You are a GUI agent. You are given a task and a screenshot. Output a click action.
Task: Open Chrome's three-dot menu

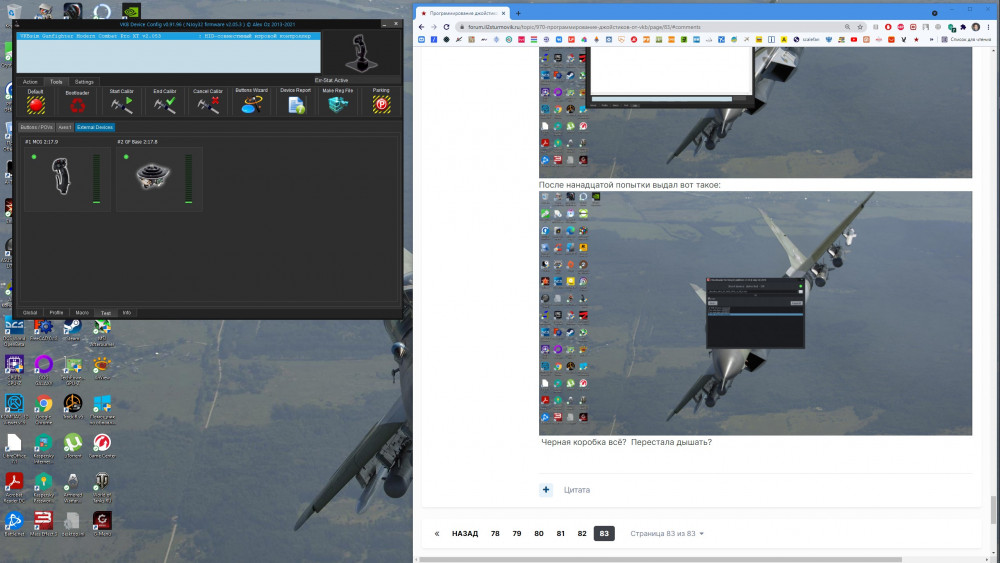coord(989,27)
